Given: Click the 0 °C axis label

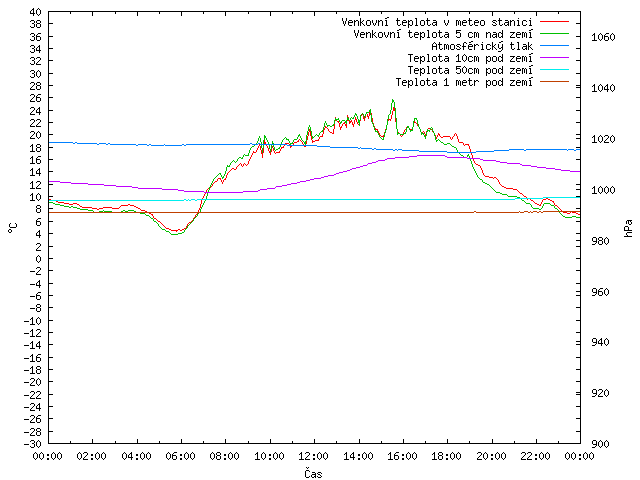Looking at the screenshot, I should [x=38, y=259].
